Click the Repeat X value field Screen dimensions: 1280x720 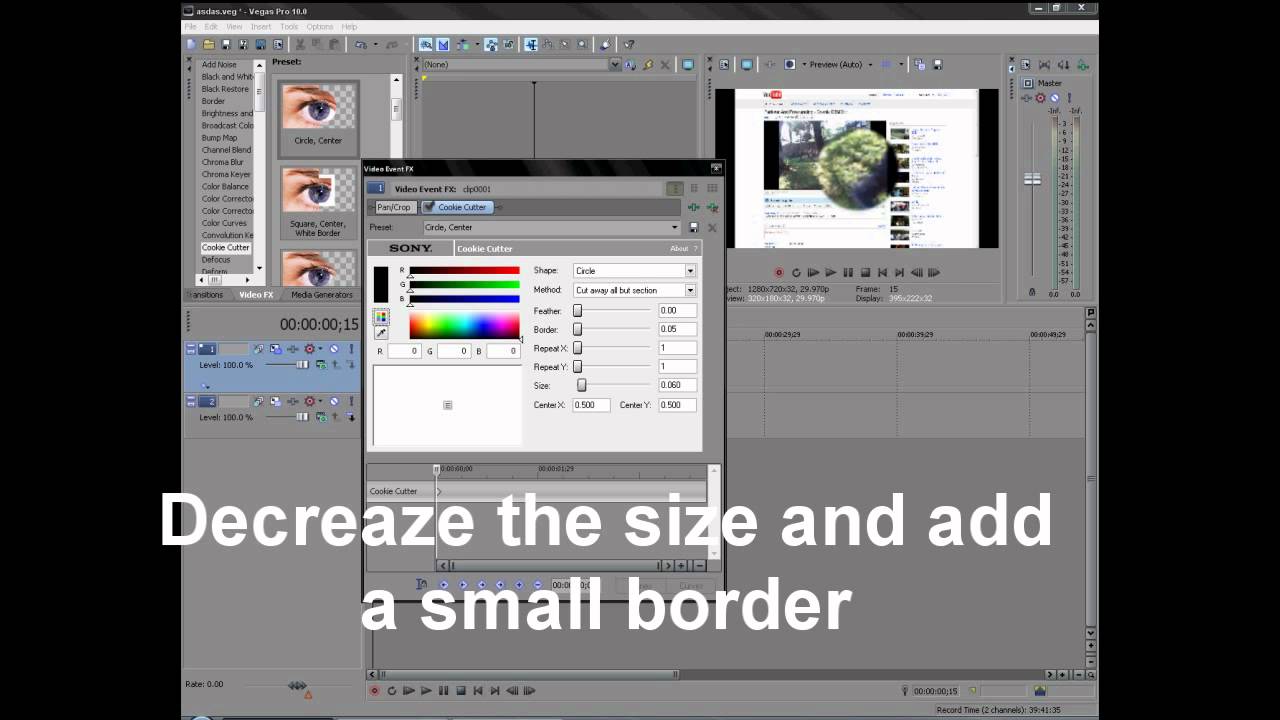(x=677, y=348)
